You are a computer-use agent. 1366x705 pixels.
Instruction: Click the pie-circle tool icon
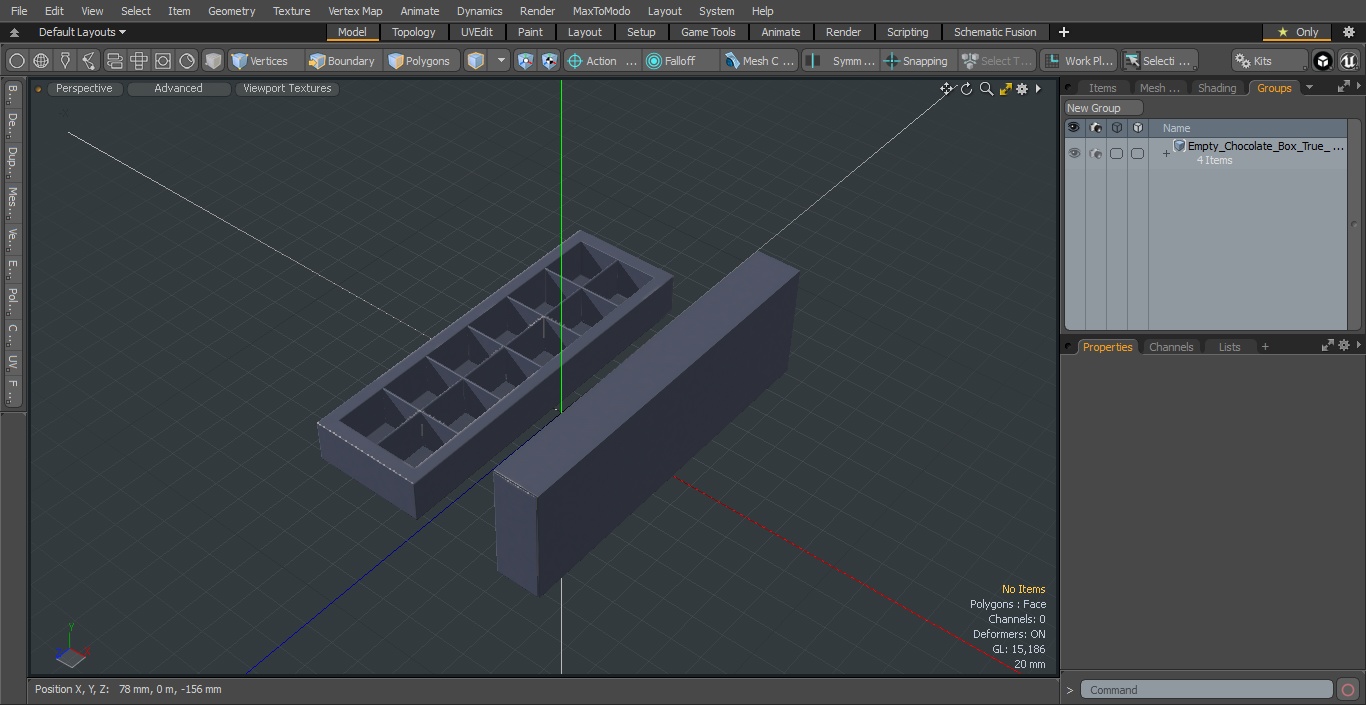pos(187,61)
